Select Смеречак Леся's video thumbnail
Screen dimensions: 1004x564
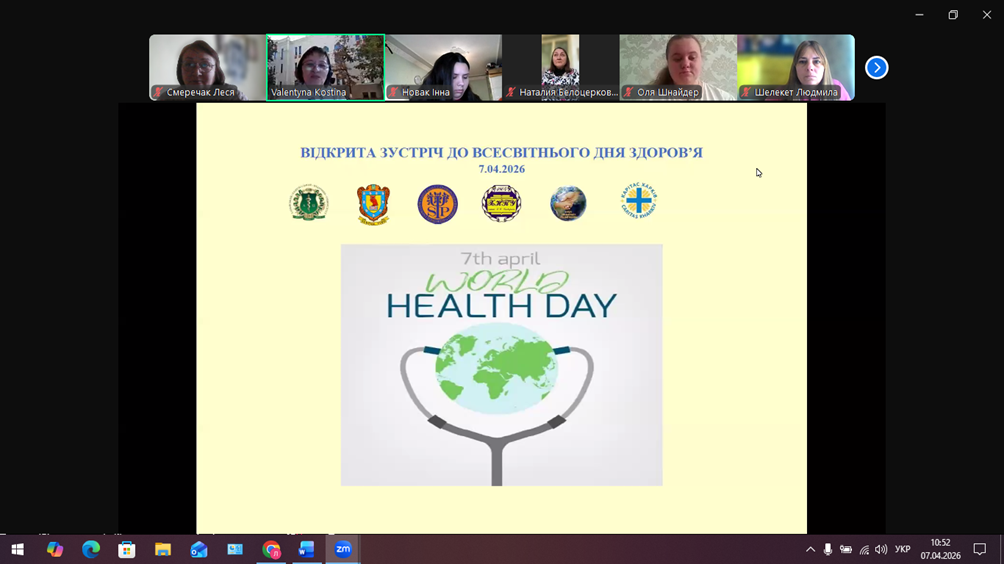tap(207, 67)
